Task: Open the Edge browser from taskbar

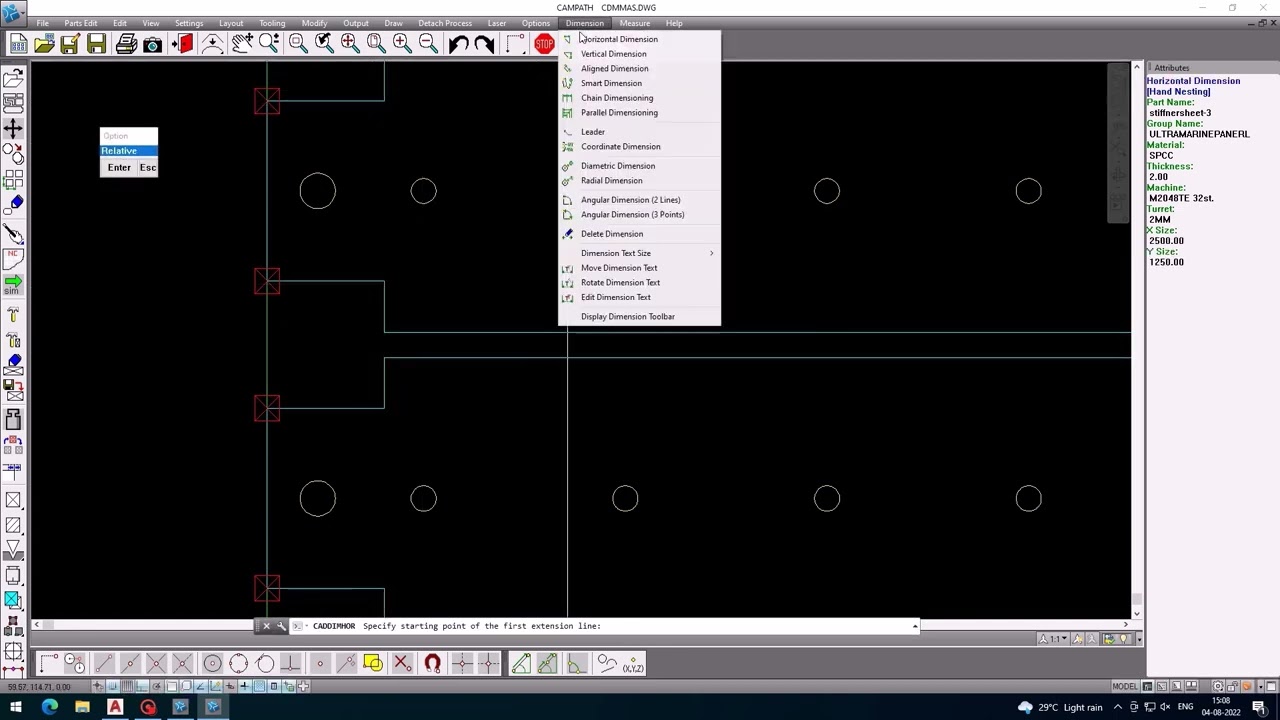Action: click(x=49, y=708)
